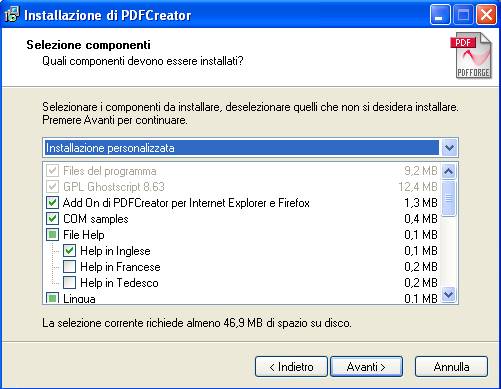The width and height of the screenshot is (501, 389).
Task: Click the component list scroll-down arrow
Action: point(449,295)
